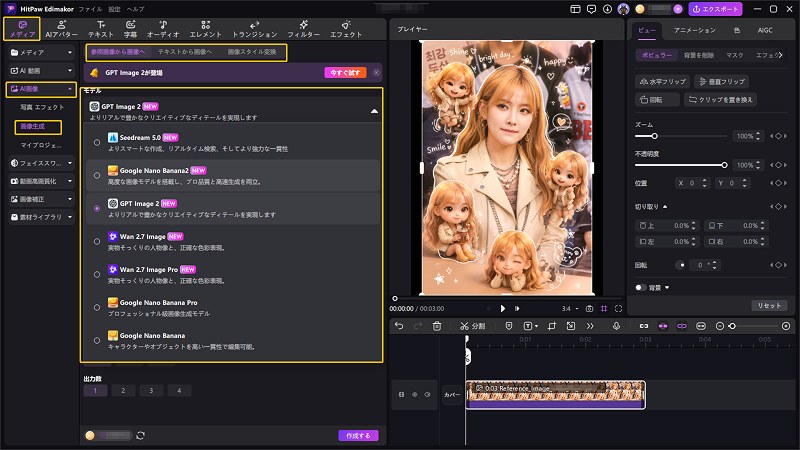The image size is (800, 450).
Task: Enter fullscreen preview in the player
Action: point(618,309)
